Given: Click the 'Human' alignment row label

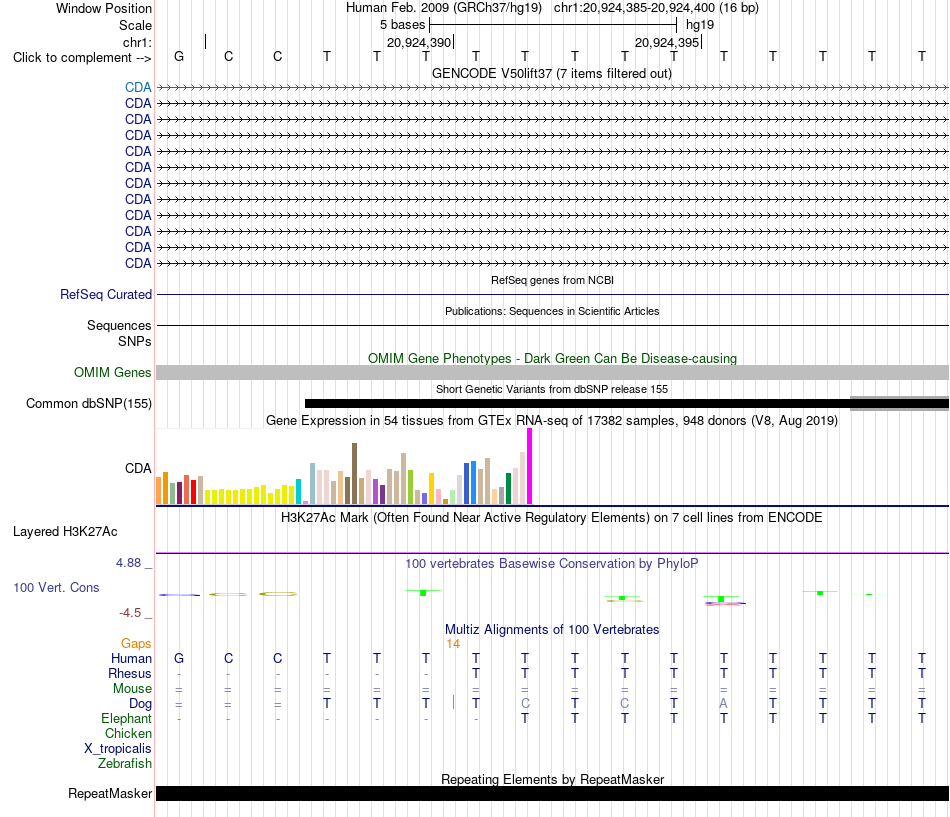Looking at the screenshot, I should click(131, 659).
